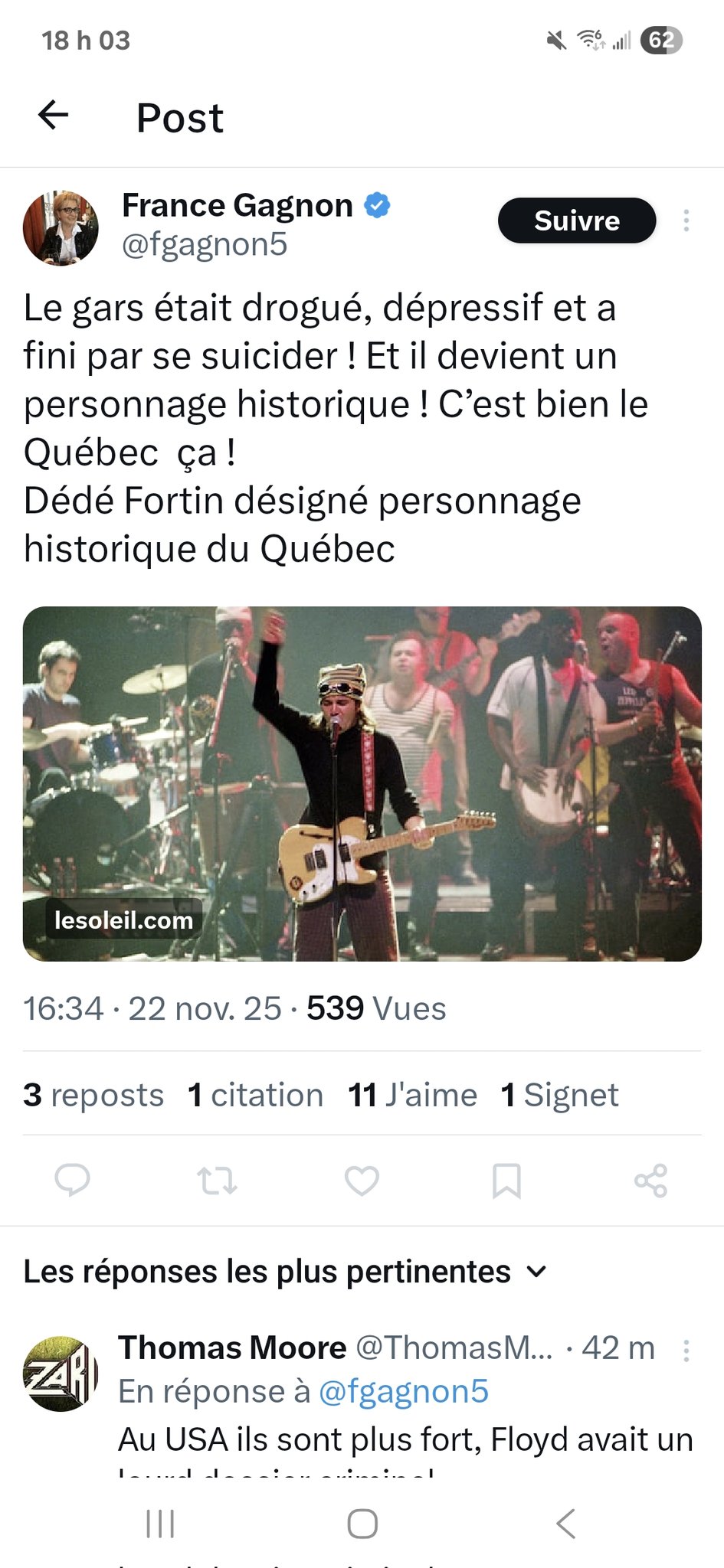
Task: Tap the repost icon
Action: [218, 1180]
